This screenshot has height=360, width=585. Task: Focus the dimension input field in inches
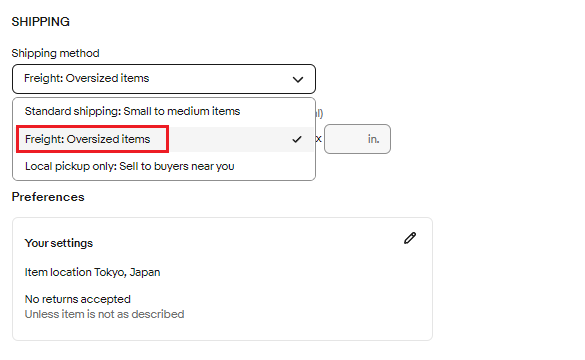pos(357,139)
